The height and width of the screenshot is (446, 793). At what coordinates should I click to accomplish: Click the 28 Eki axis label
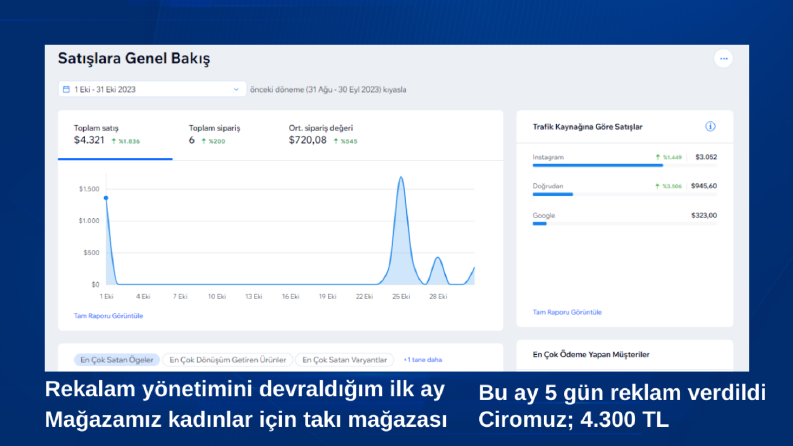coord(438,296)
